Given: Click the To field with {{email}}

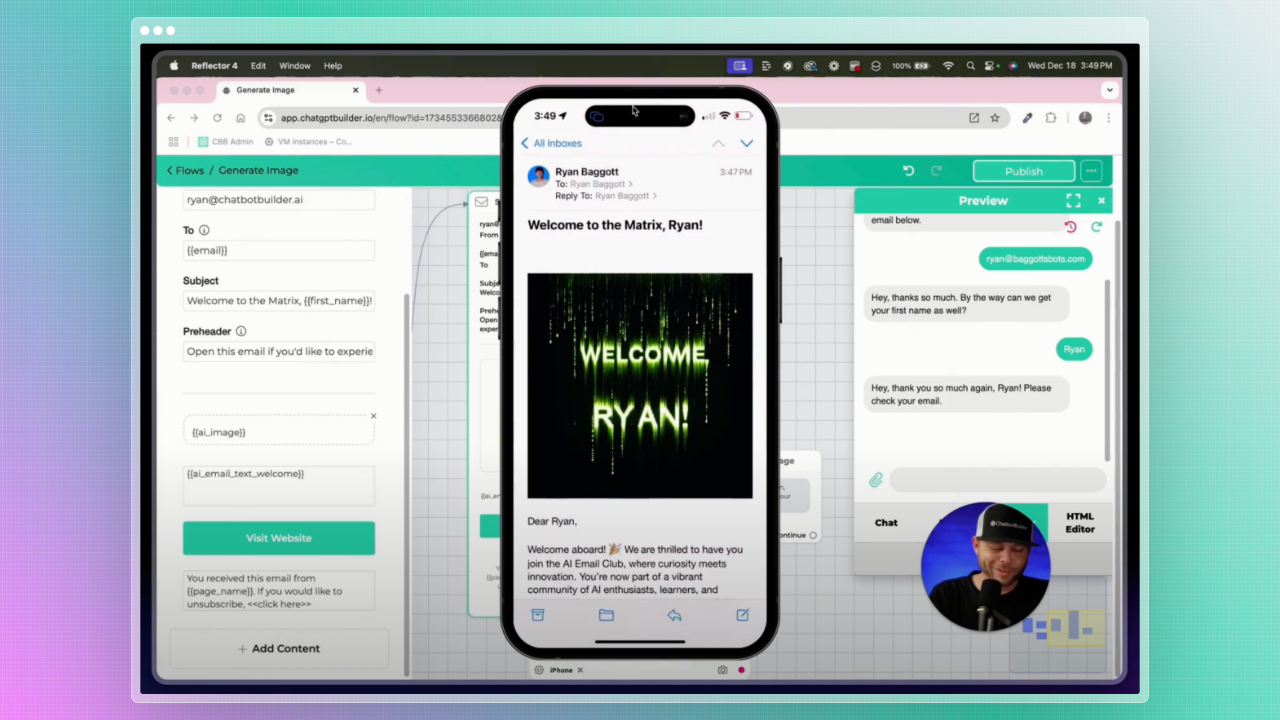Looking at the screenshot, I should [x=279, y=250].
